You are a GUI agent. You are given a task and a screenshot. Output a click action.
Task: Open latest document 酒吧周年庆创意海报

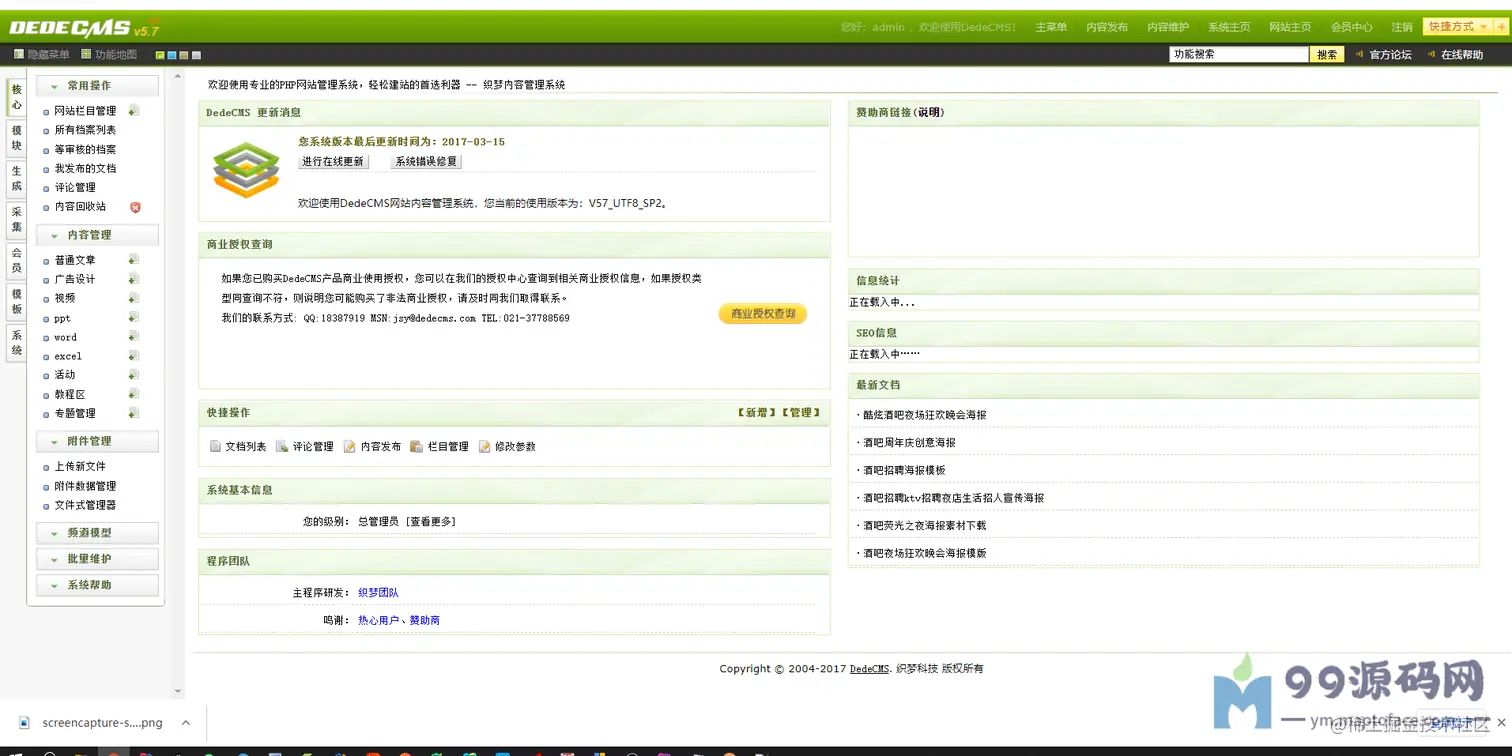[909, 443]
